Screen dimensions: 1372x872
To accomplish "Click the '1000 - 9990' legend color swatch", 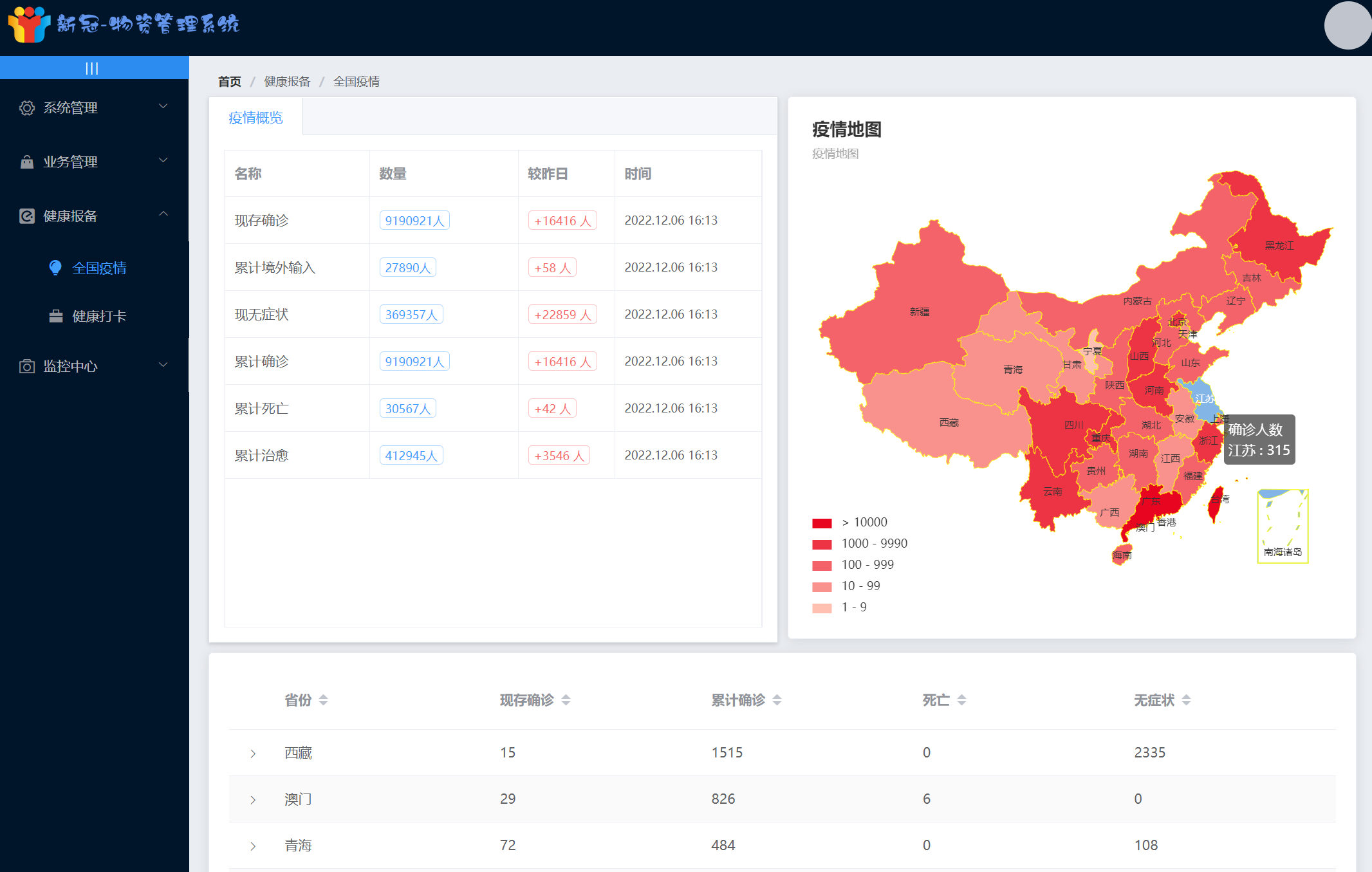I will coord(822,544).
